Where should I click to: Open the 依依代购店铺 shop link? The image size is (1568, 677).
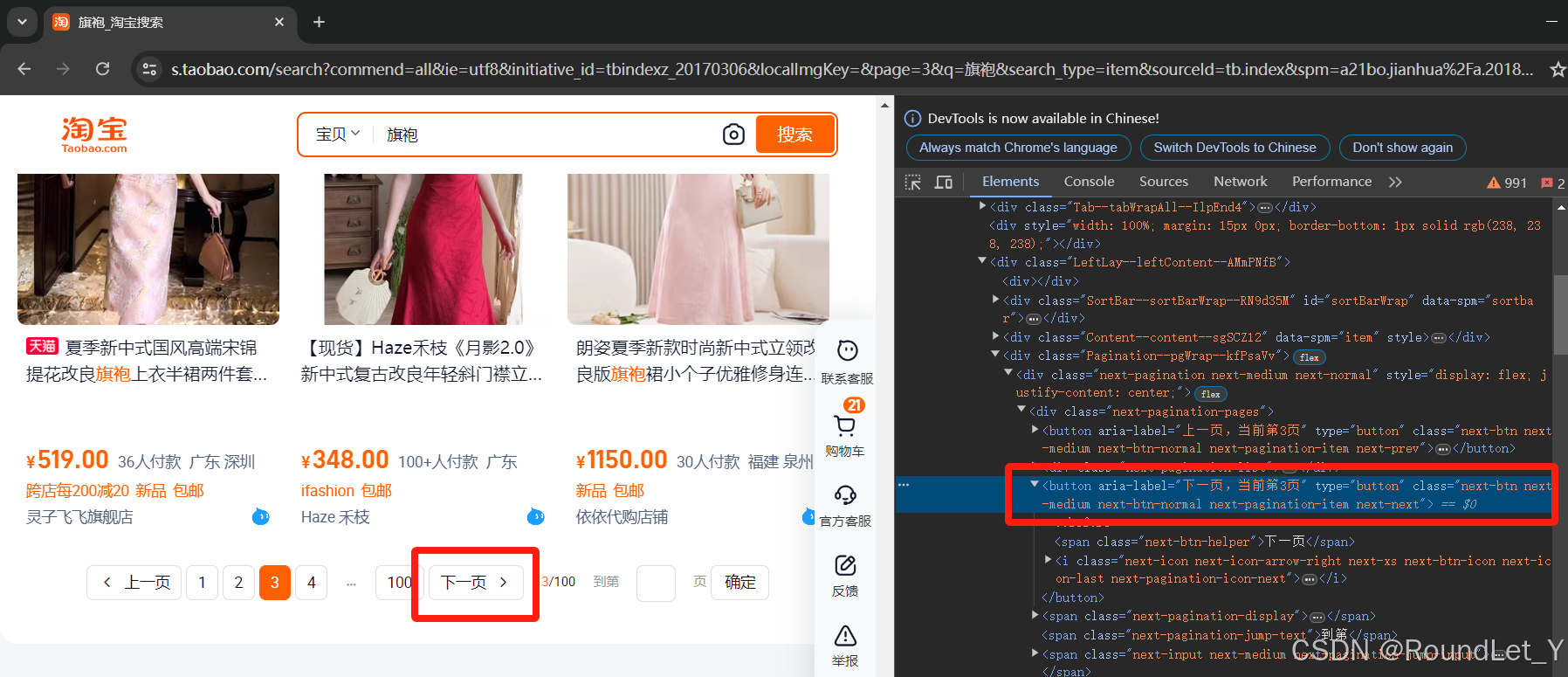(622, 517)
